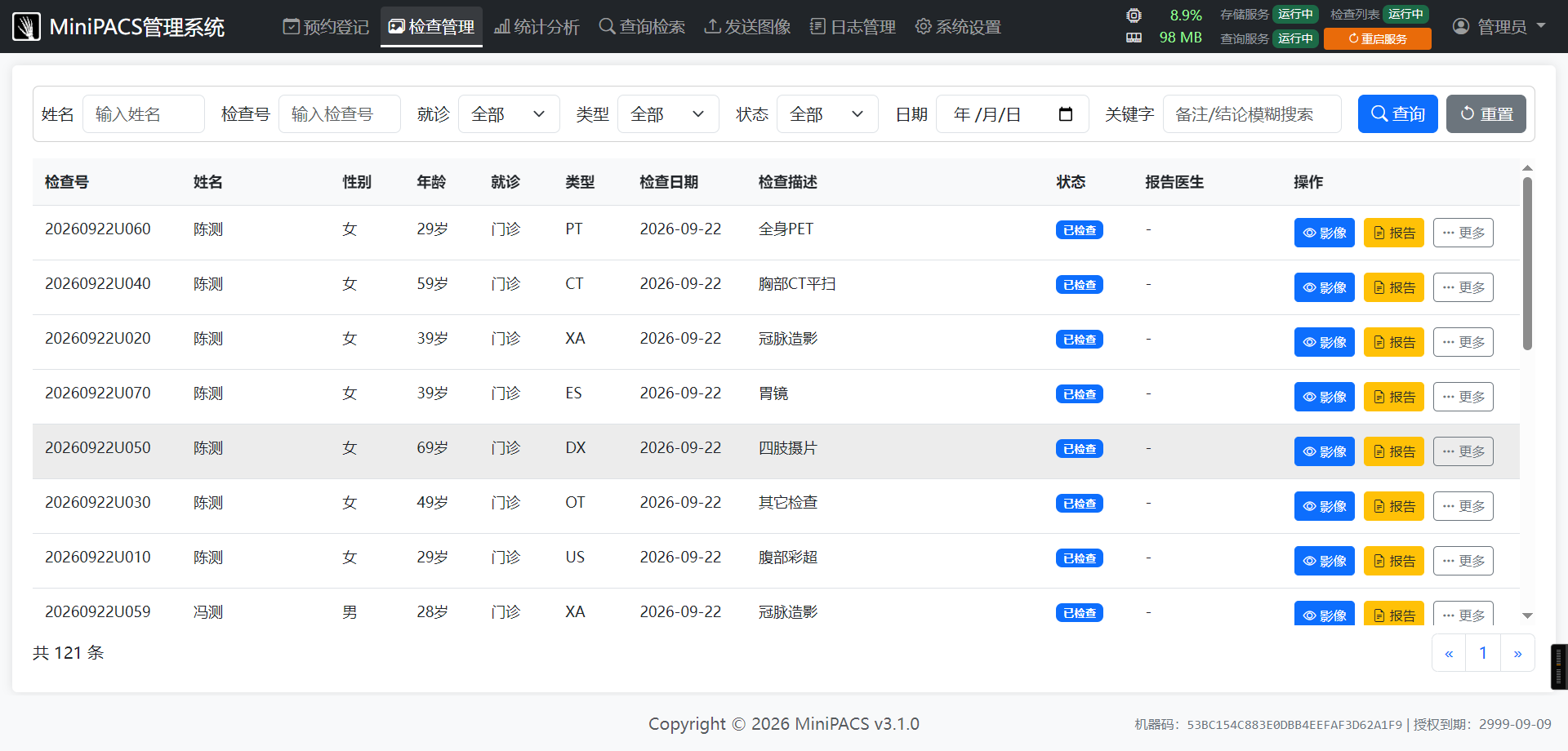The width and height of the screenshot is (1568, 751).
Task: Open the 日志管理 page
Action: [x=853, y=27]
